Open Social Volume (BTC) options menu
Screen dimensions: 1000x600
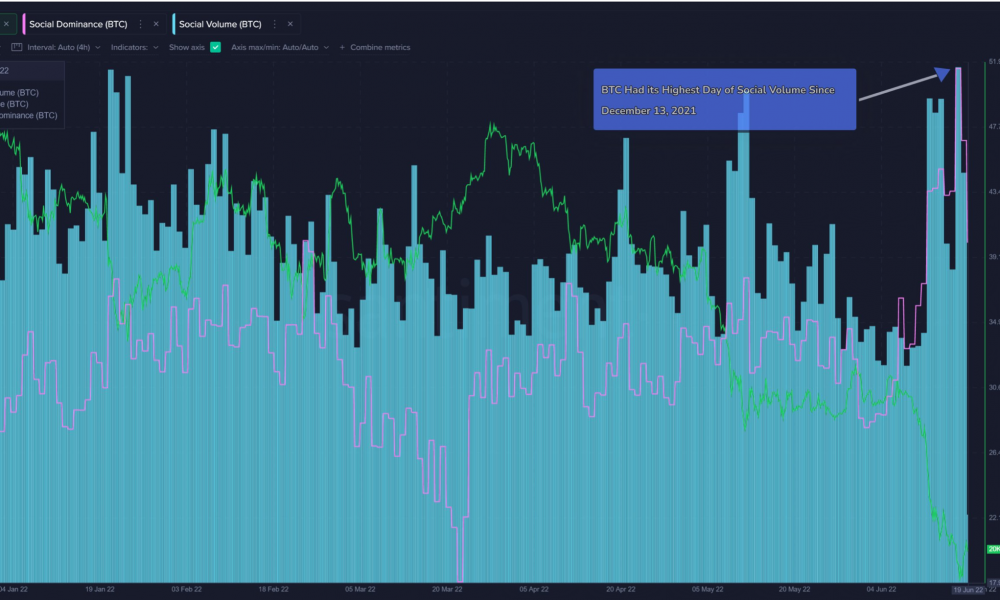pos(275,24)
